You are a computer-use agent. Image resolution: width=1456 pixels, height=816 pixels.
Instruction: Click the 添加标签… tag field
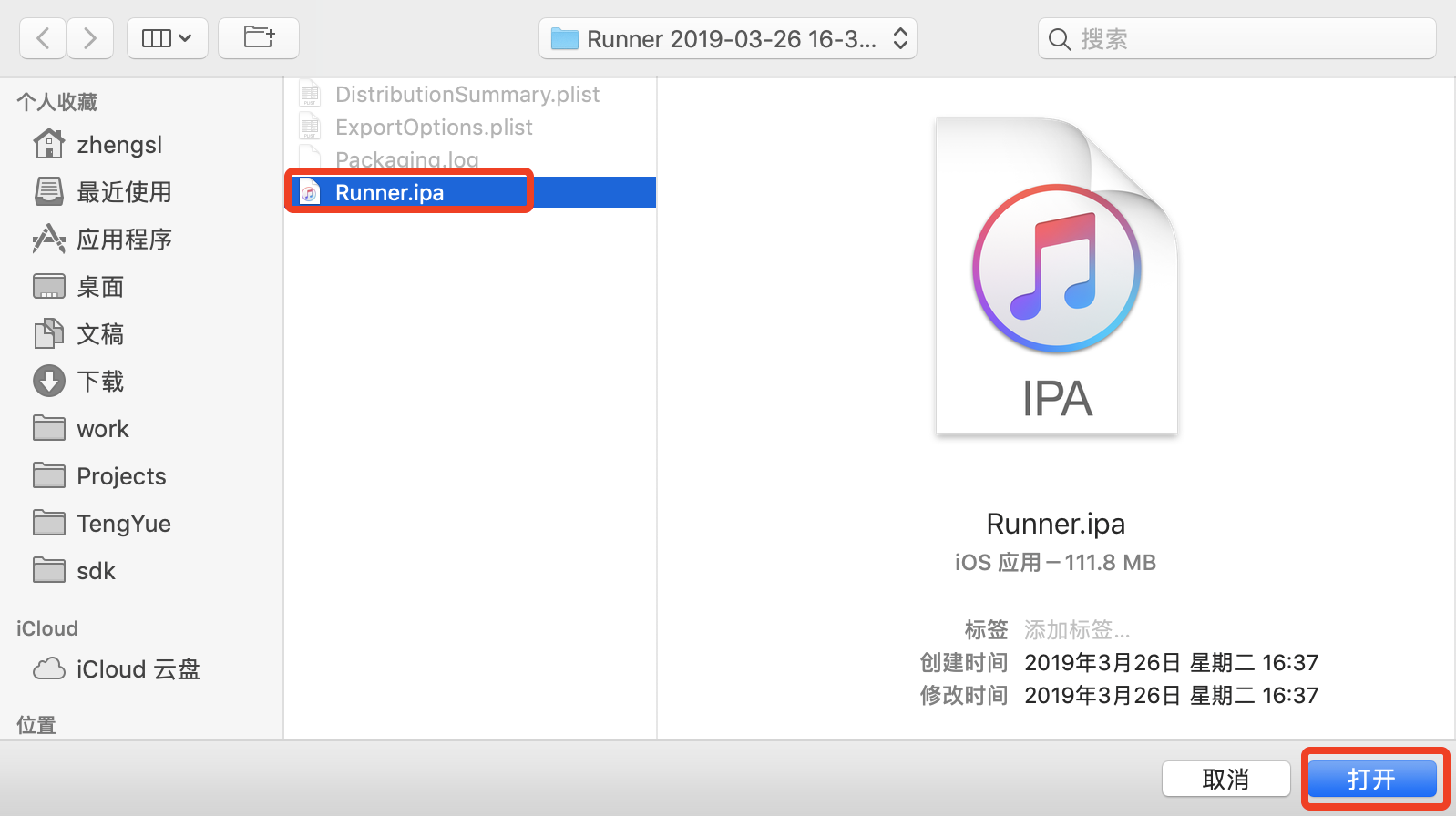1077,629
